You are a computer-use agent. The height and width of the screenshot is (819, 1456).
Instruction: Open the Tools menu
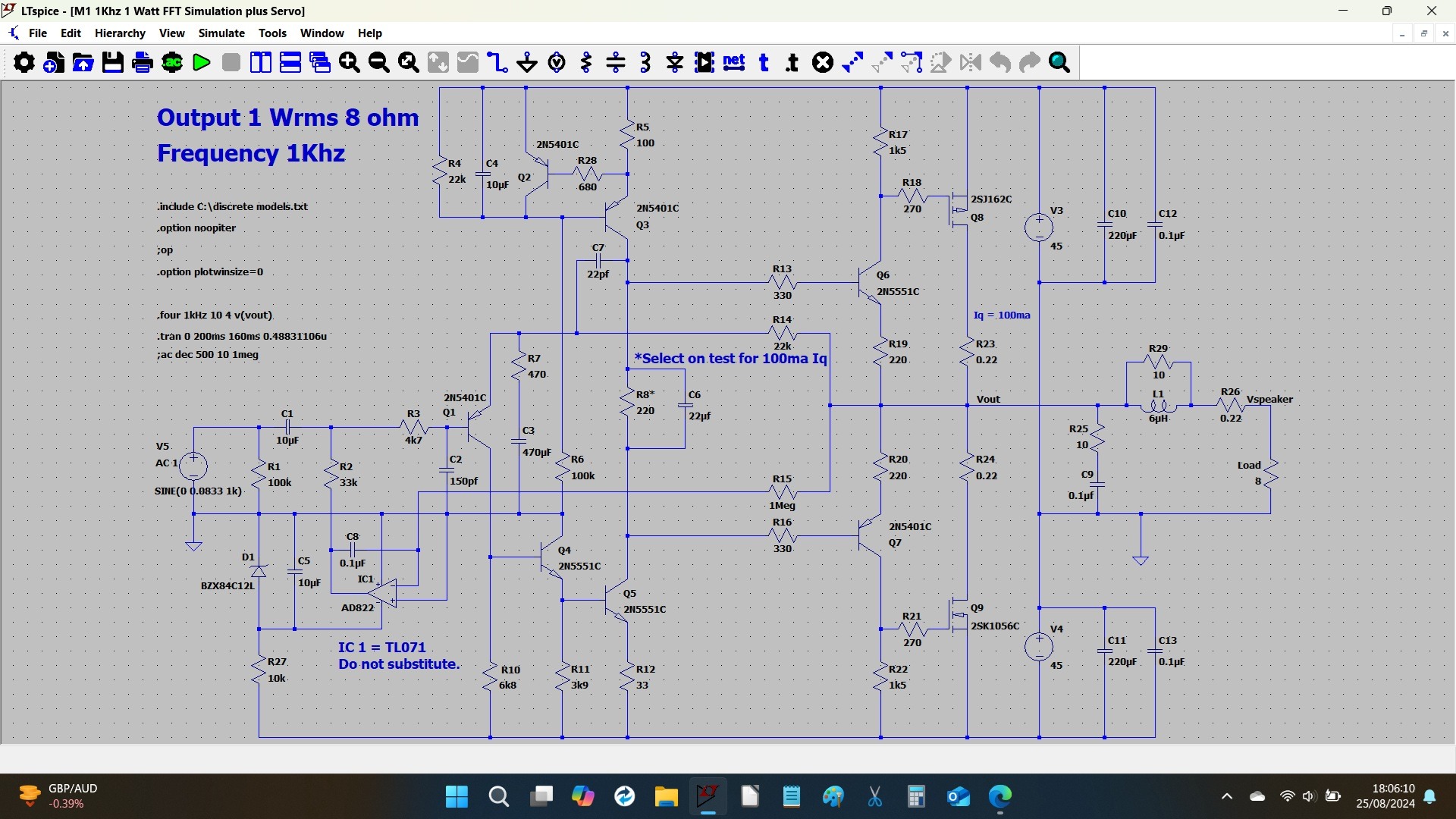(272, 33)
